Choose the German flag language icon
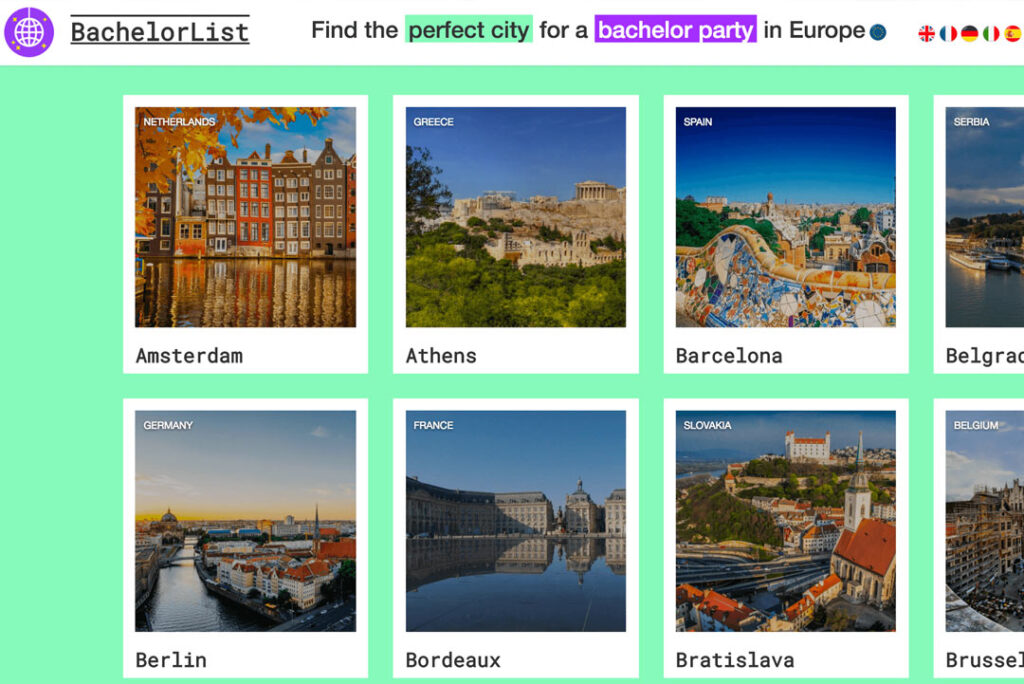Screen dimensions: 1024x684 click(x=970, y=33)
